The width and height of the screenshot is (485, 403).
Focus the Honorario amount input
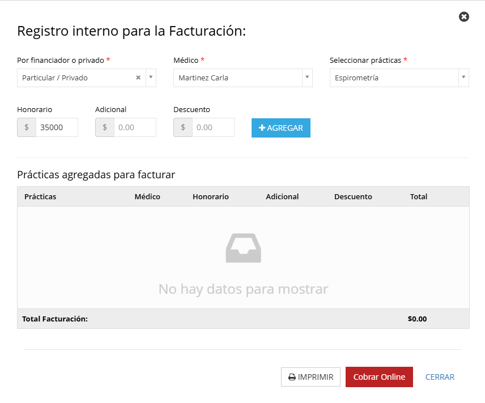(x=57, y=127)
